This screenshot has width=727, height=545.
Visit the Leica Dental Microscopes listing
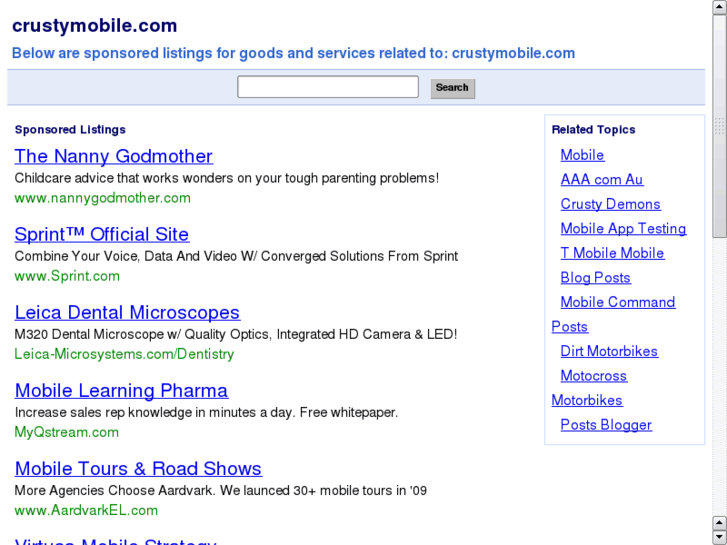click(x=127, y=313)
